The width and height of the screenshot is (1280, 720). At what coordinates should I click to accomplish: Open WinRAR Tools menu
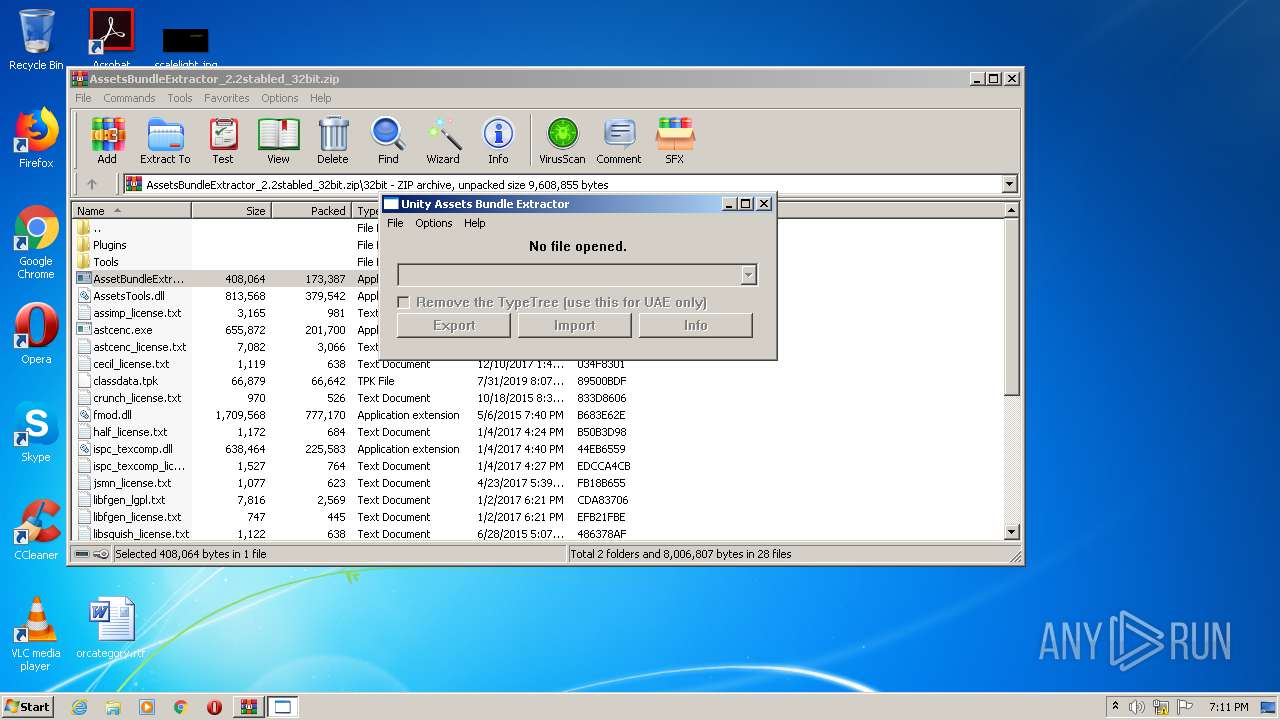180,98
